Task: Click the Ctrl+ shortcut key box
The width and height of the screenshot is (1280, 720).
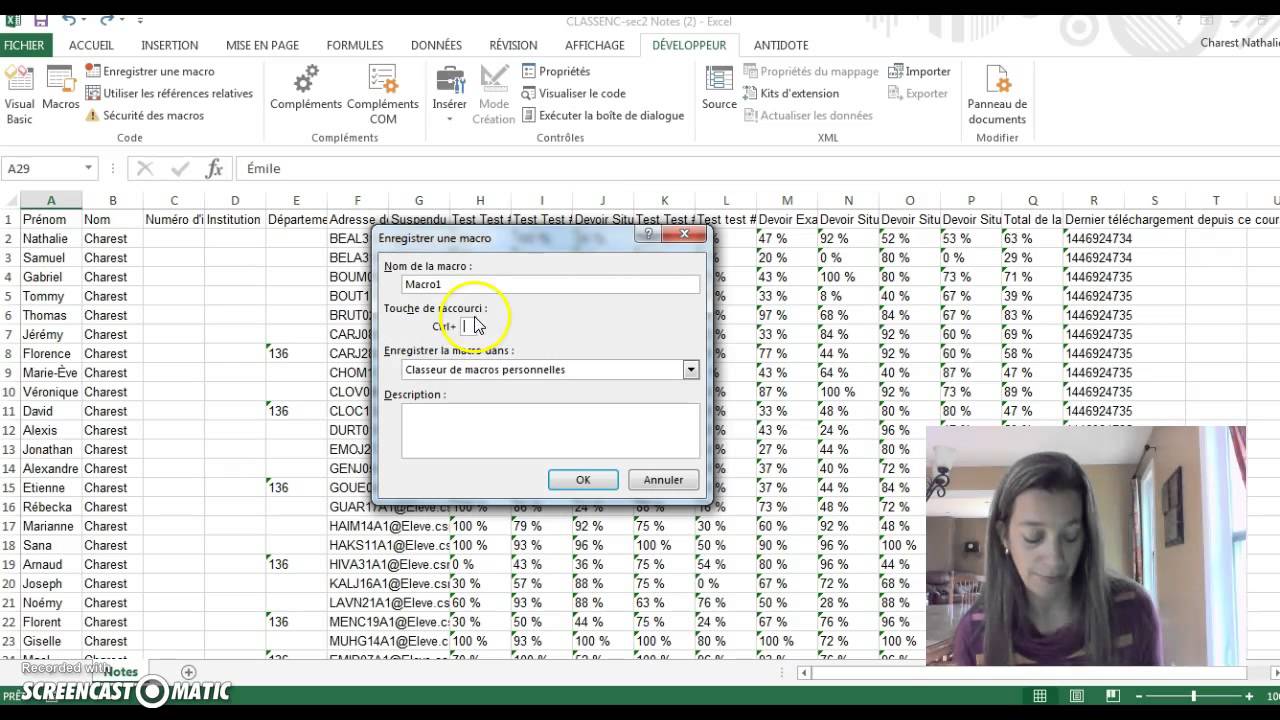Action: coord(470,326)
